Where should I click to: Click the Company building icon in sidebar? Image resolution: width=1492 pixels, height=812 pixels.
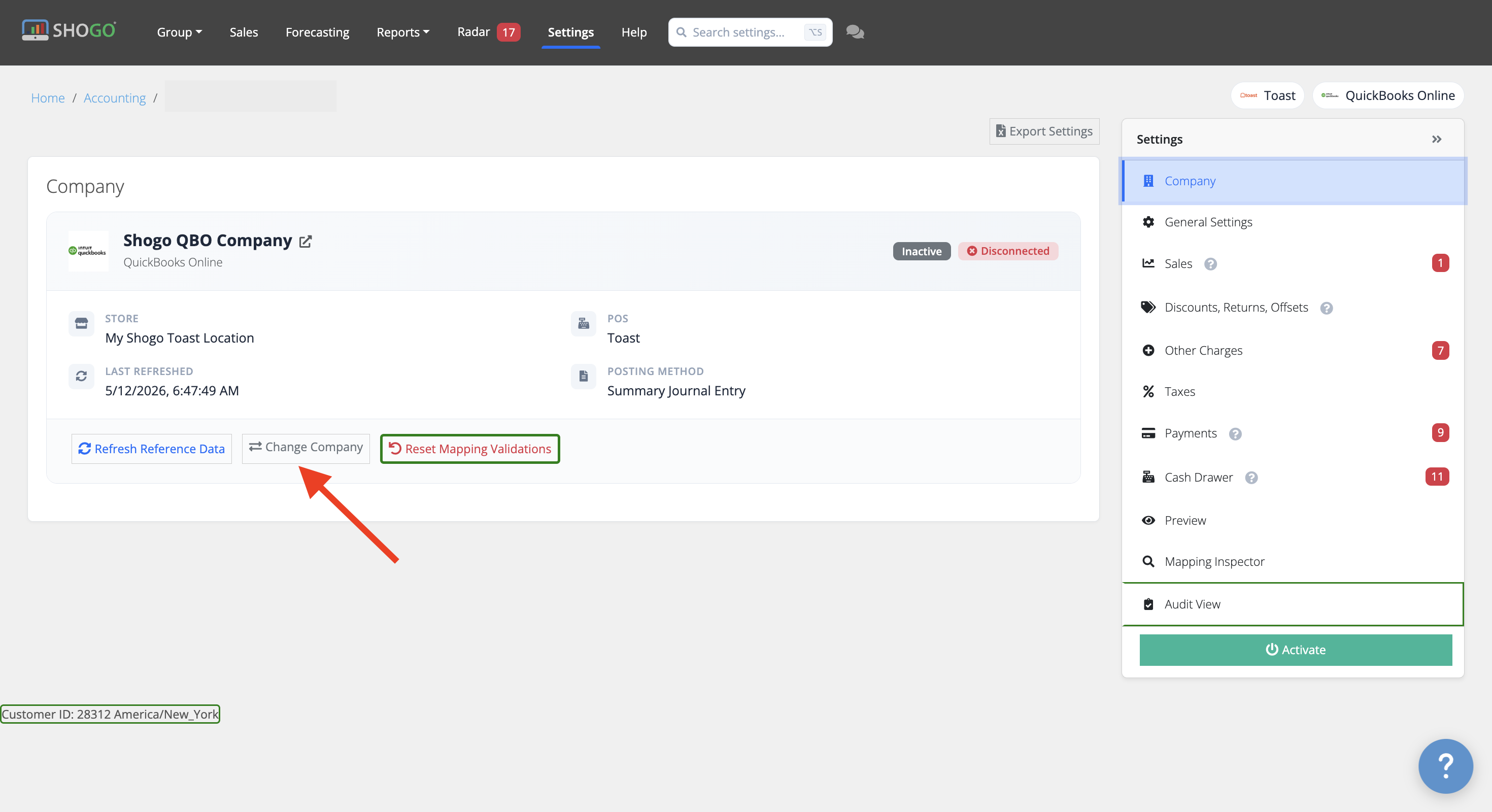(x=1148, y=181)
